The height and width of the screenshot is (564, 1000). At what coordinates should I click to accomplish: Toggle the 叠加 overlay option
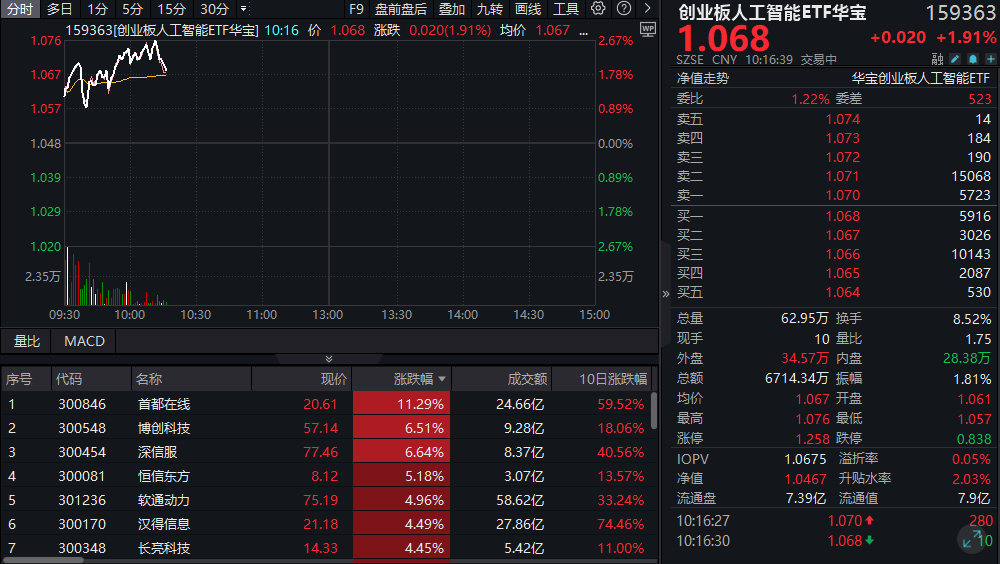tap(452, 9)
